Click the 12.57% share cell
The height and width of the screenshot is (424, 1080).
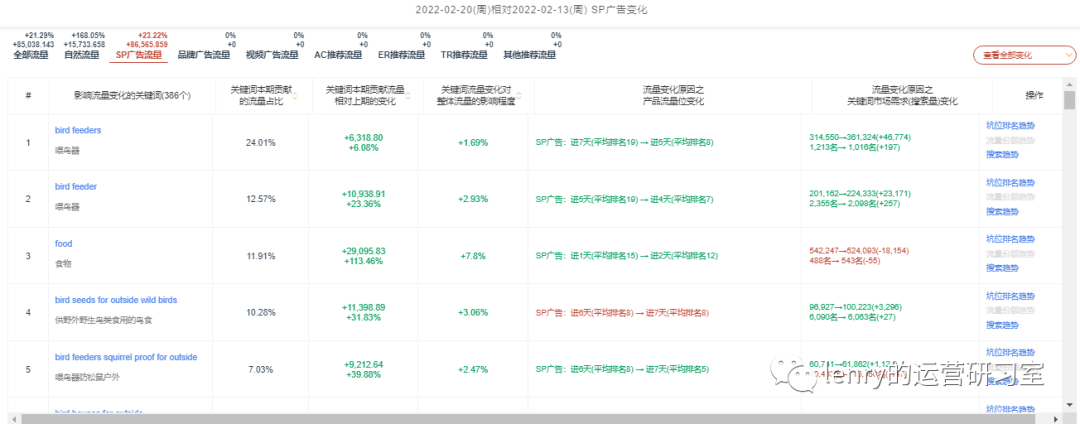click(260, 199)
